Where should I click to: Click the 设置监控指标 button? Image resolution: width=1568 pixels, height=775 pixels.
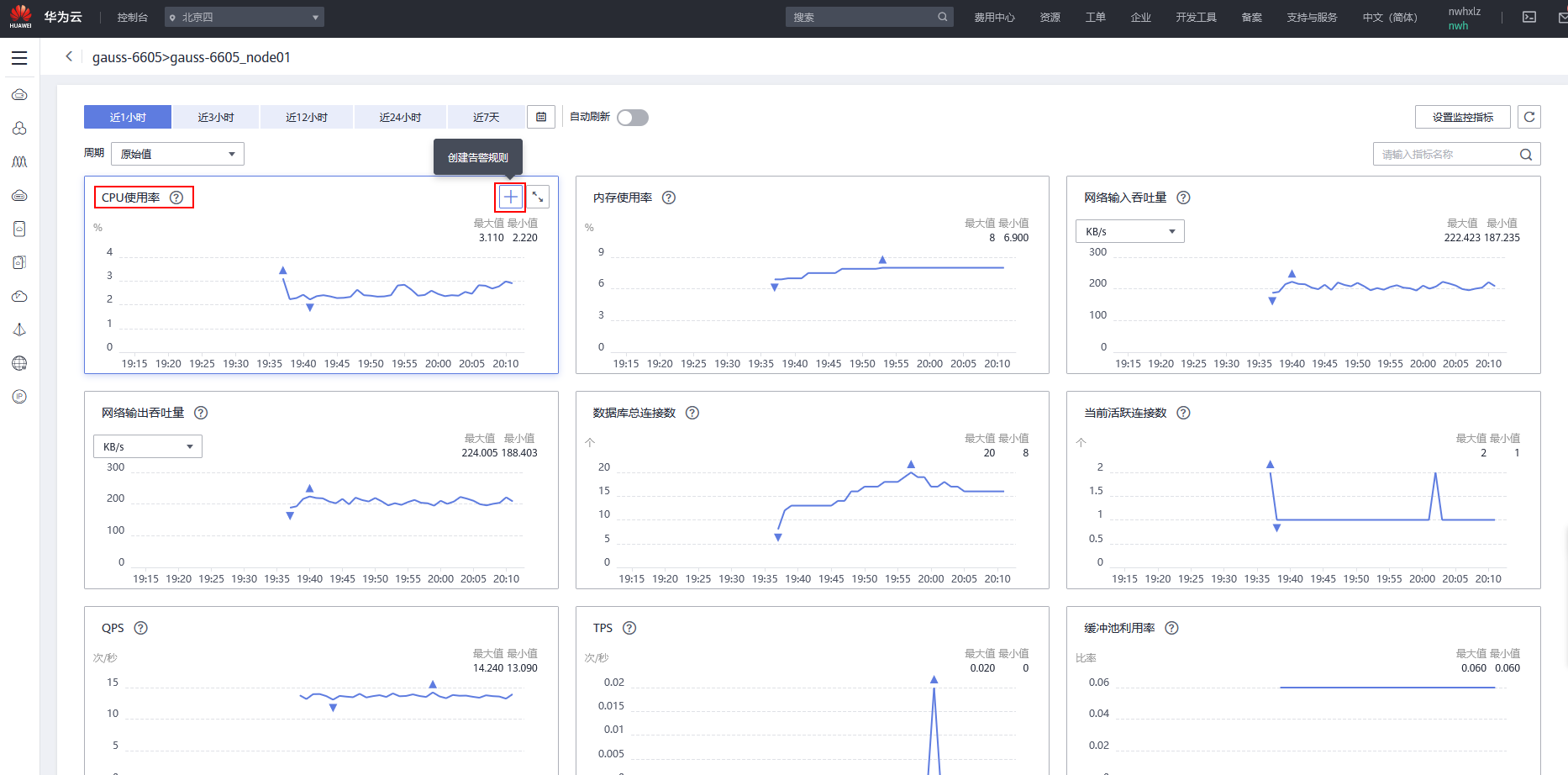(x=1463, y=117)
